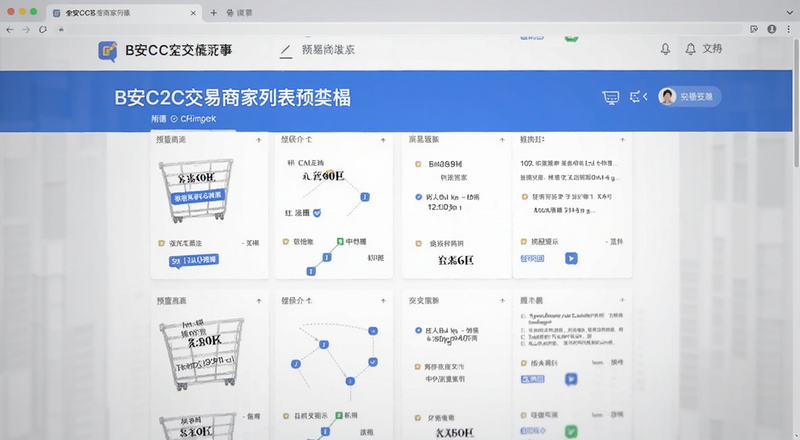Select the active browser tab

[x=124, y=13]
